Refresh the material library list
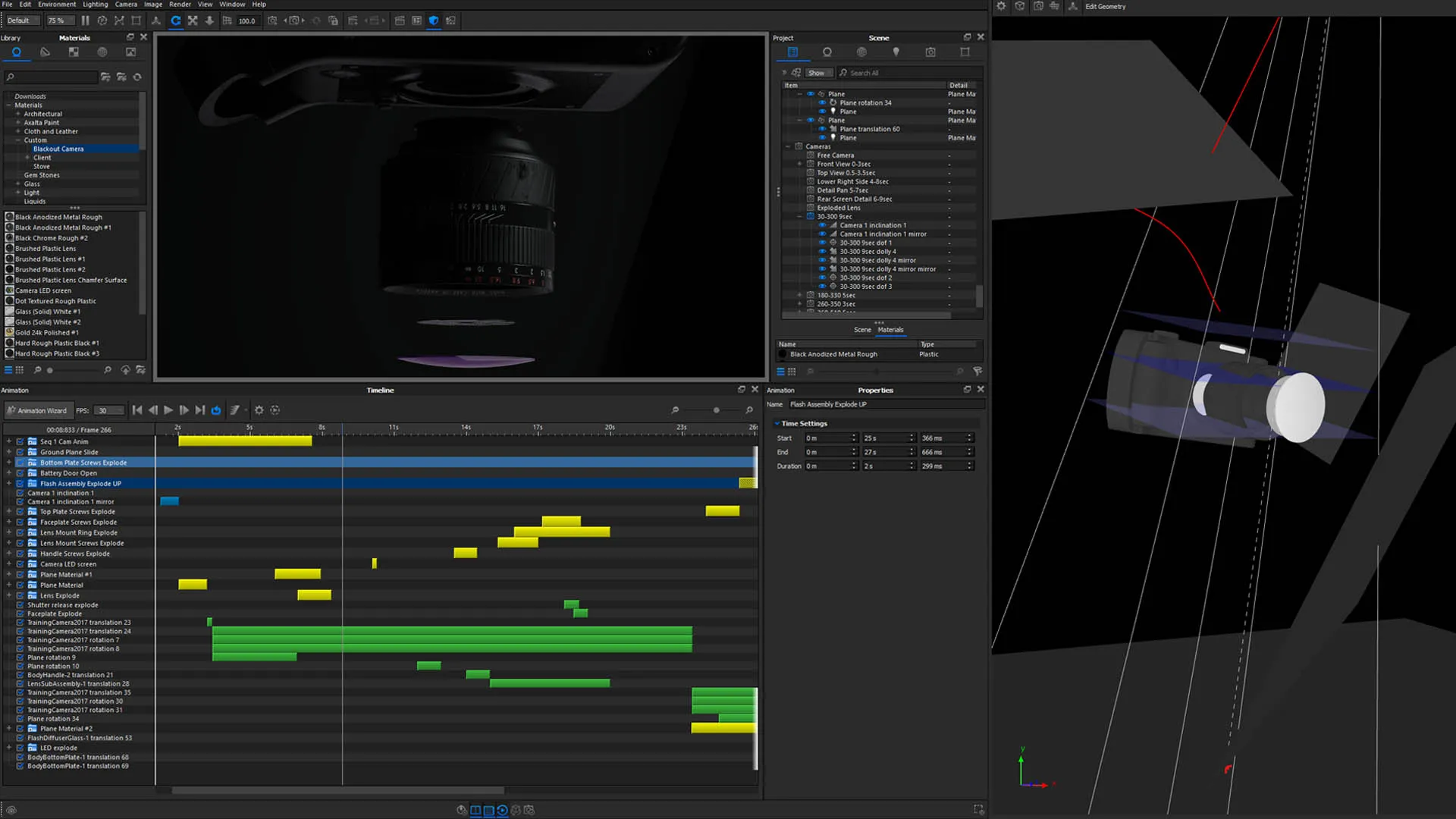This screenshot has height=819, width=1456. tap(137, 77)
